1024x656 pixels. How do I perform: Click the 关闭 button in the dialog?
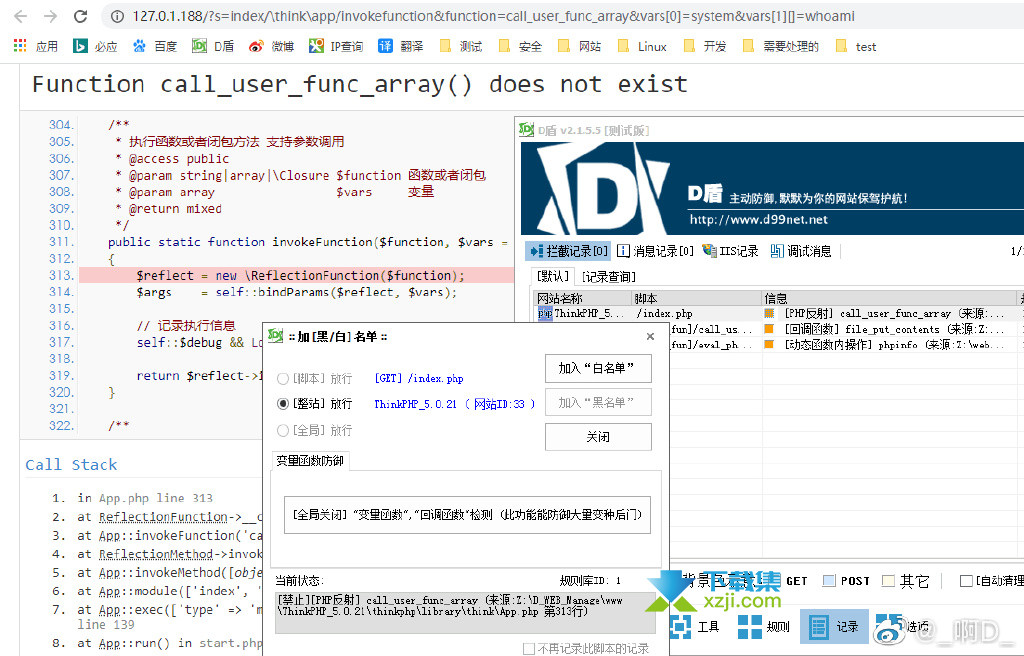[x=598, y=436]
